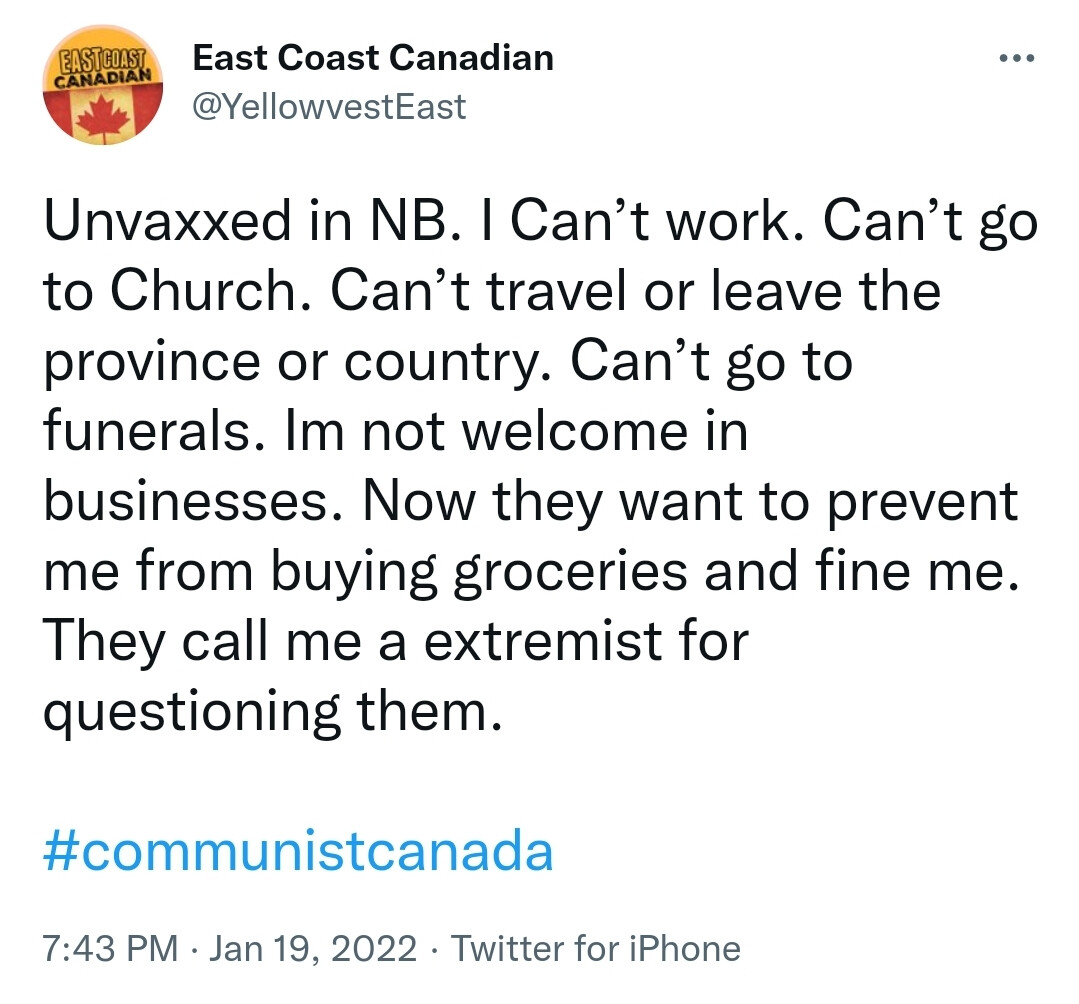Click the line starting 'to Church'
This screenshot has height=1004, width=1079.
(492, 292)
